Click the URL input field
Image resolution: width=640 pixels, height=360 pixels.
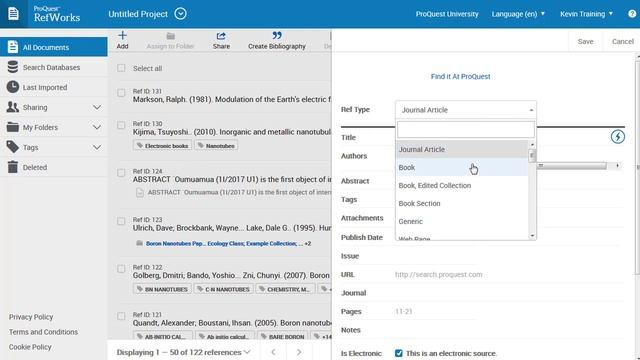(509, 275)
